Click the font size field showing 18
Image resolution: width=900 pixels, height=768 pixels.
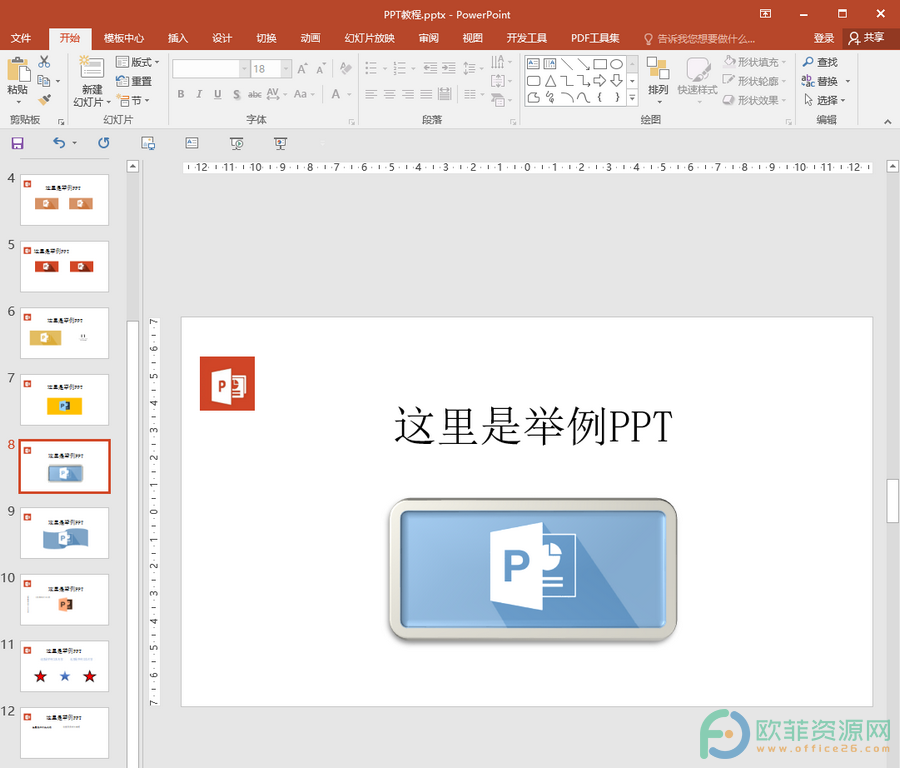click(x=266, y=69)
